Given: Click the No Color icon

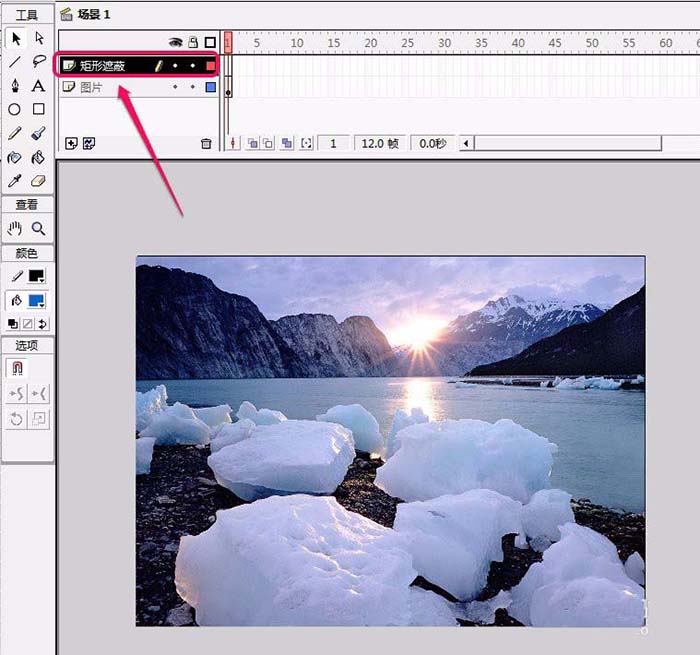Looking at the screenshot, I should click(x=28, y=324).
